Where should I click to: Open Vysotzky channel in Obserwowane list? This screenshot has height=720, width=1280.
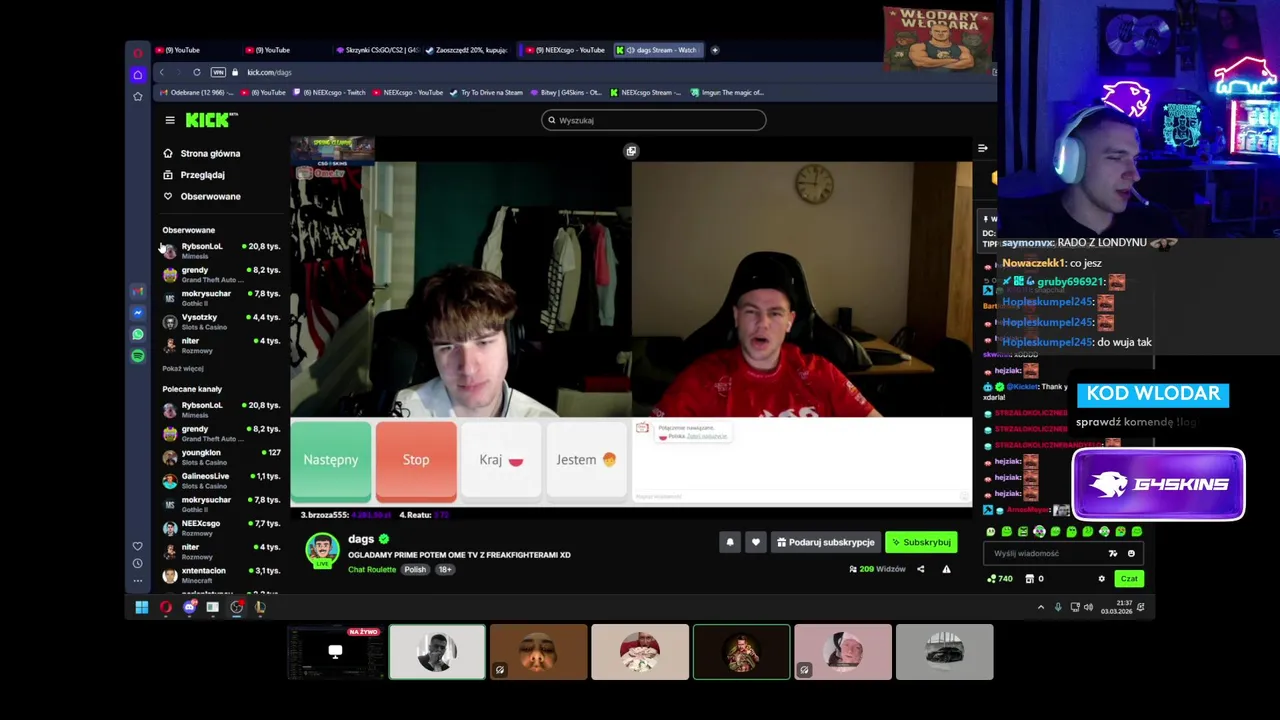[x=221, y=321]
